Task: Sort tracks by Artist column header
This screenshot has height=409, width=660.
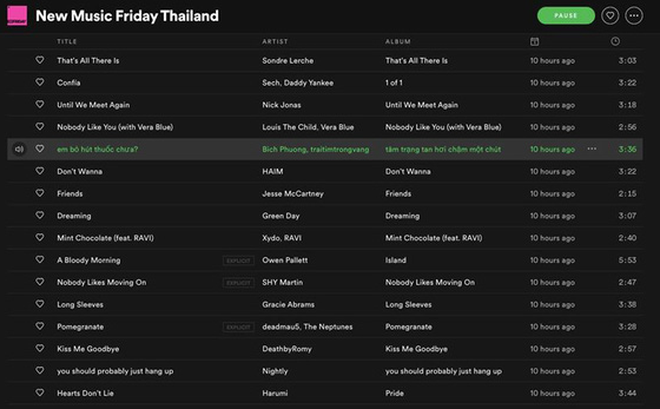Action: coord(275,41)
